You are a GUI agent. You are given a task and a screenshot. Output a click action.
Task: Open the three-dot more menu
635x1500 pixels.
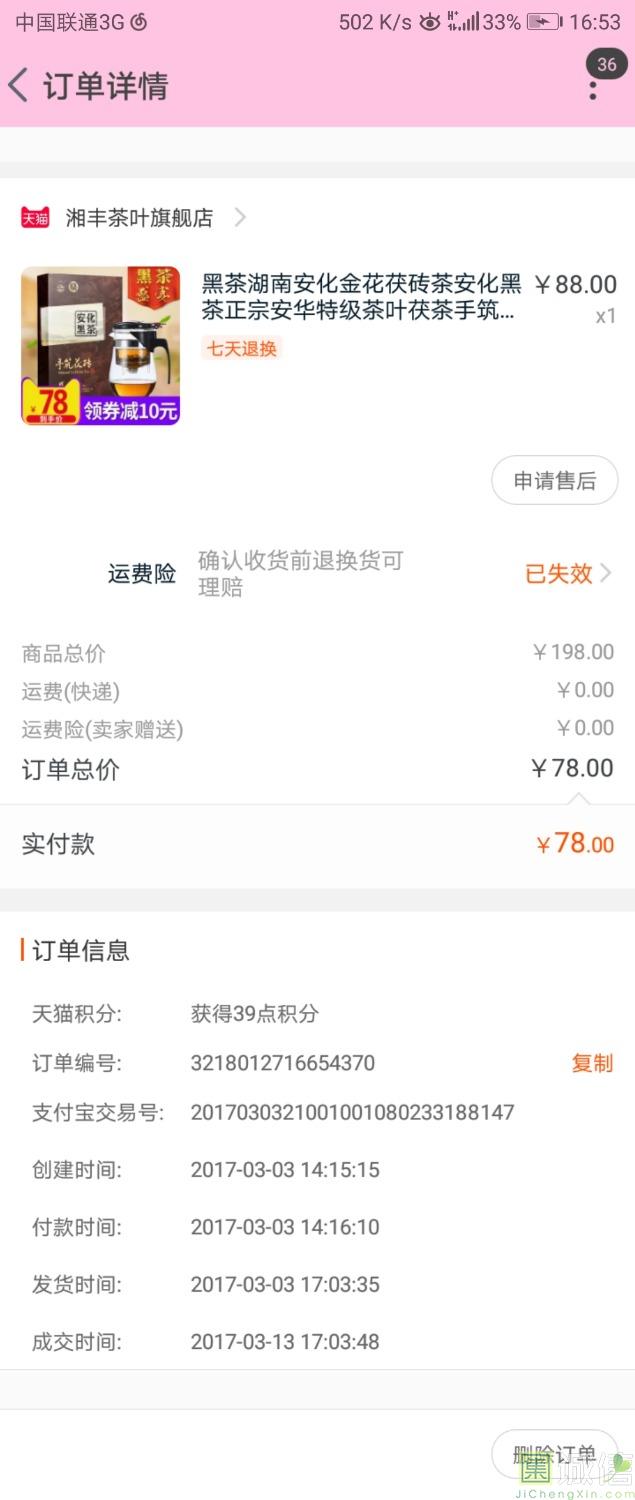pyautogui.click(x=593, y=90)
